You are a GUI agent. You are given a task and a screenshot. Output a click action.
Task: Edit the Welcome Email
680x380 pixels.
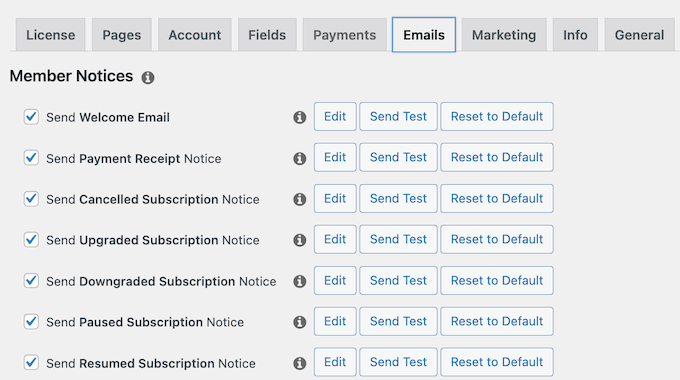[x=335, y=116]
